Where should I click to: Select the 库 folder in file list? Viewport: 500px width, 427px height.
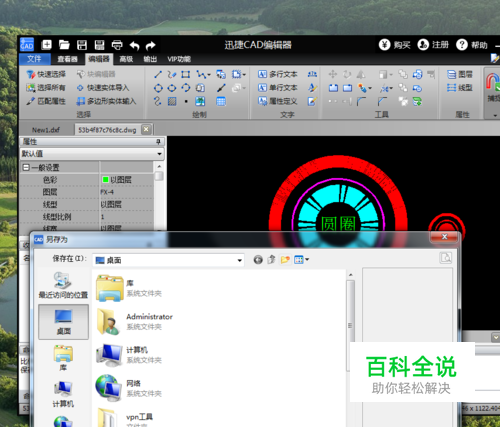129,288
